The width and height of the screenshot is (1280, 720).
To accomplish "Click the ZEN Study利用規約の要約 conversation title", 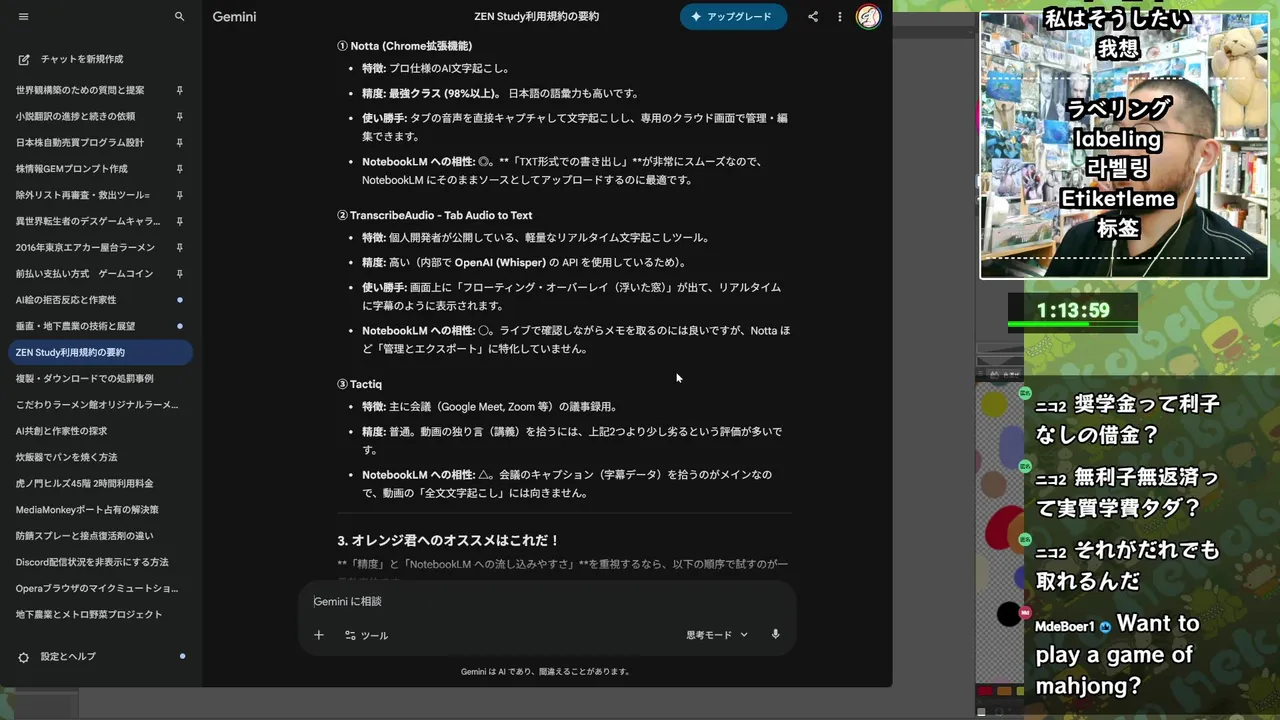I will [537, 17].
